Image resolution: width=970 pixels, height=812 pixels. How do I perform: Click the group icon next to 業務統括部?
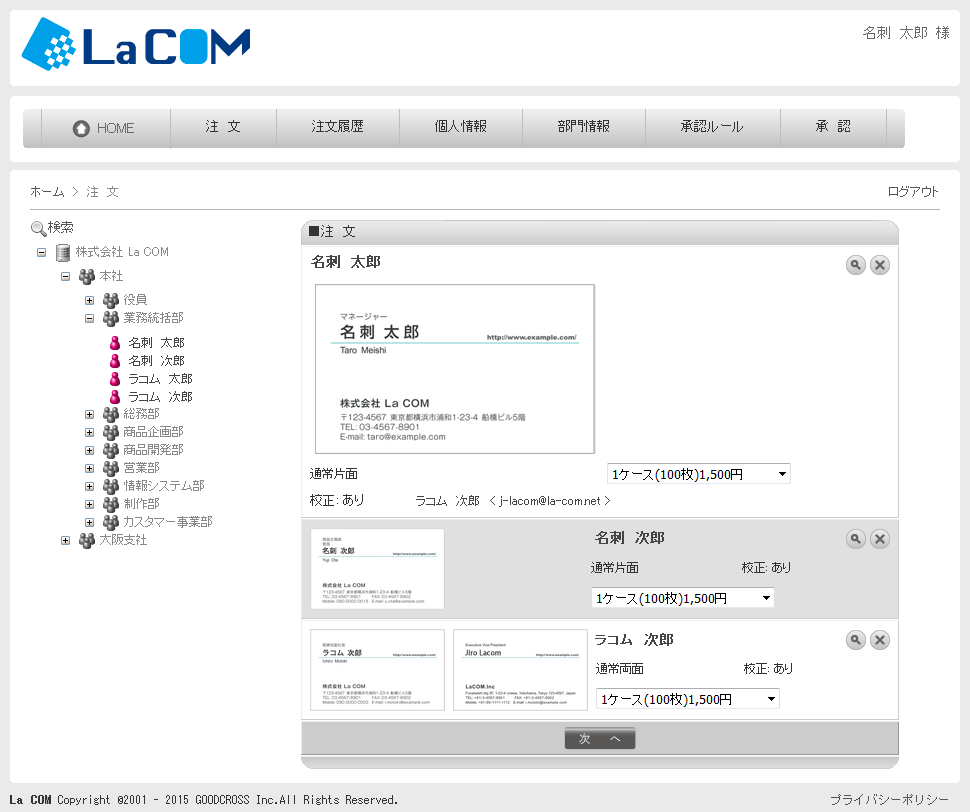point(111,318)
